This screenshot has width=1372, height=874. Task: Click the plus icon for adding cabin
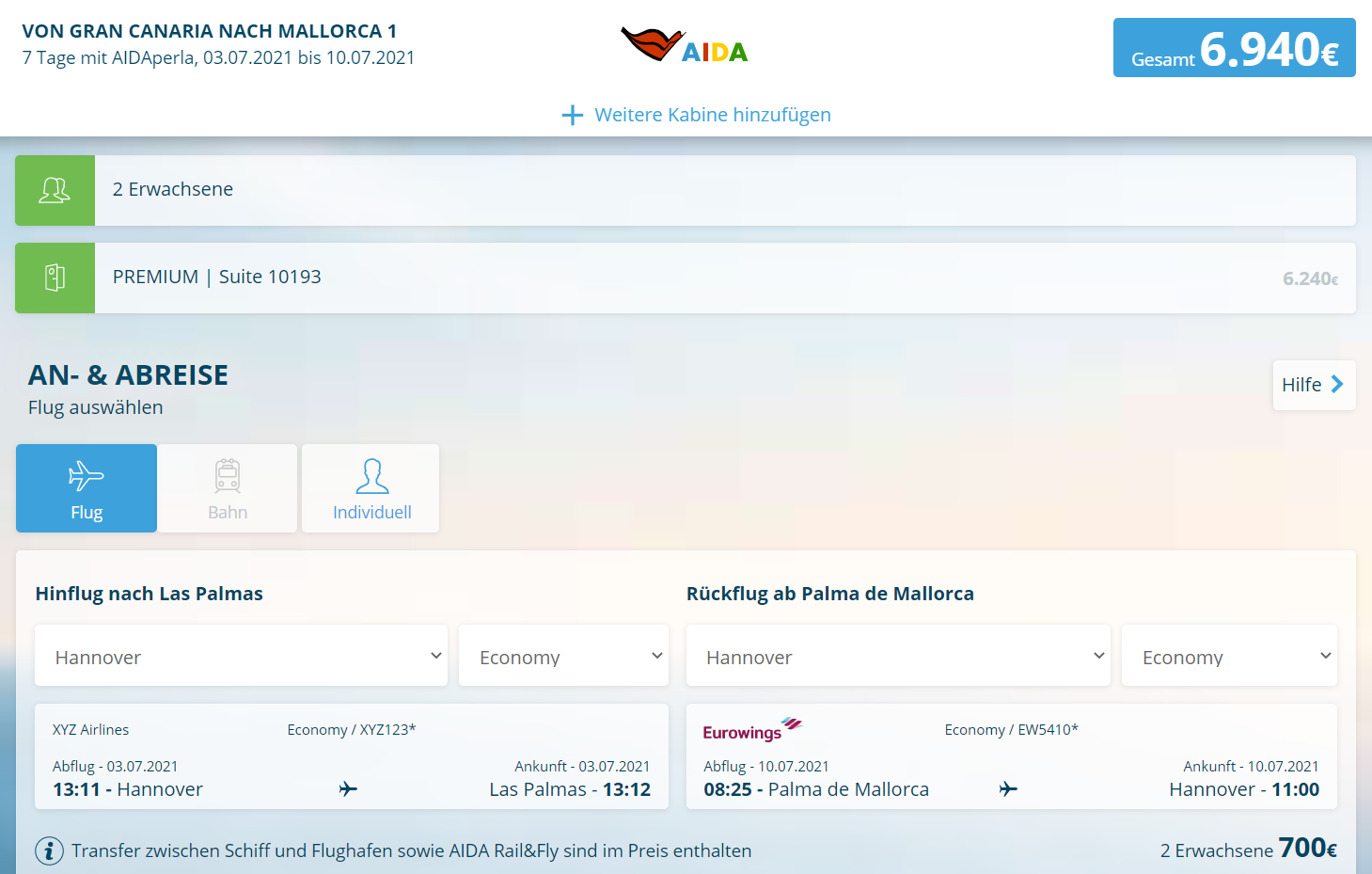(572, 115)
